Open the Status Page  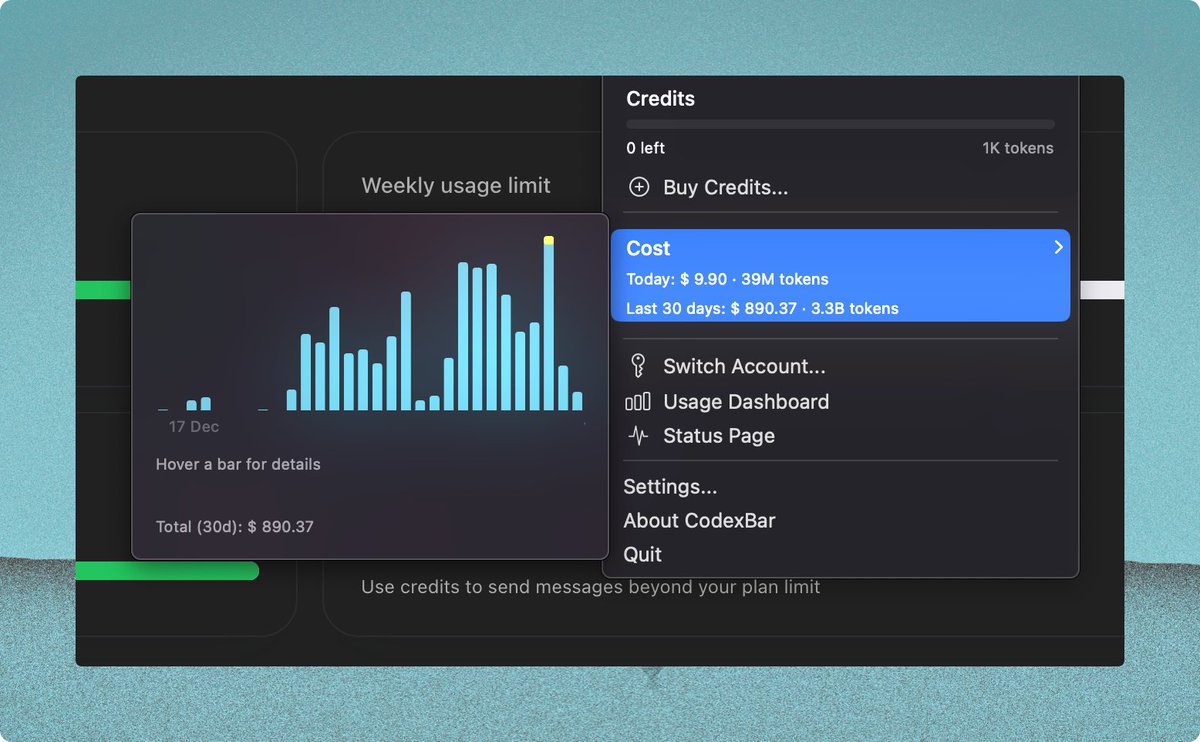coord(720,435)
